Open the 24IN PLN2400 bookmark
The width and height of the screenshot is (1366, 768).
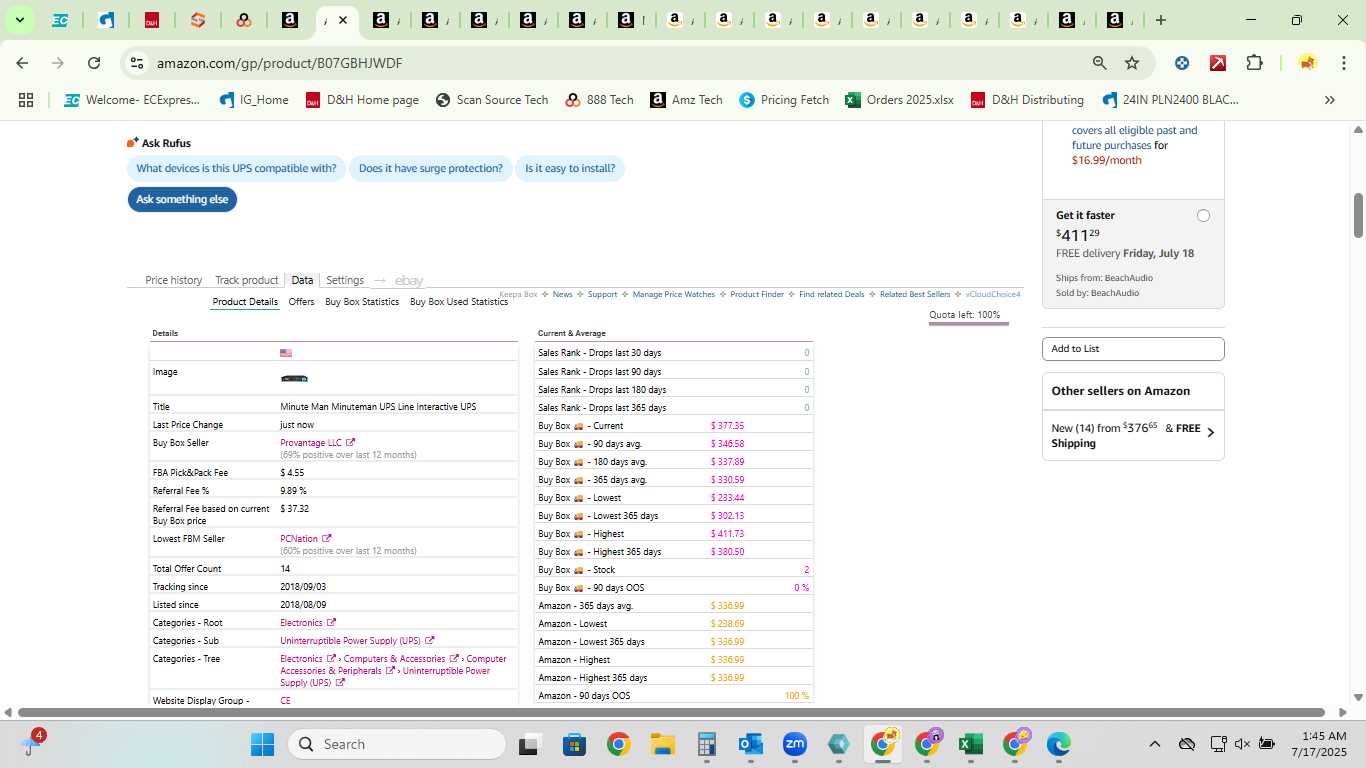[x=1169, y=100]
